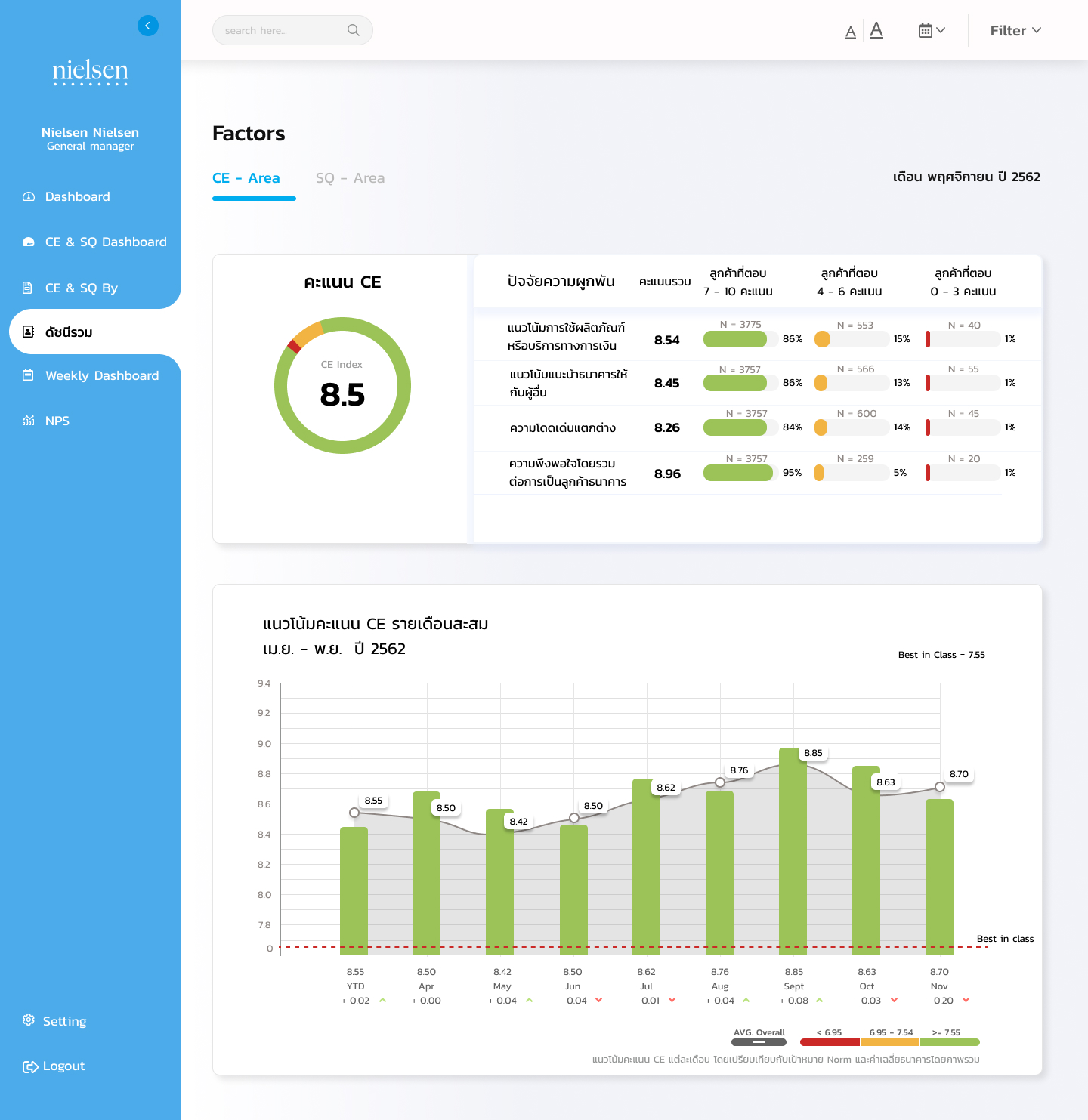Collapse the sidebar with the back arrow
The width and height of the screenshot is (1088, 1120).
(148, 26)
